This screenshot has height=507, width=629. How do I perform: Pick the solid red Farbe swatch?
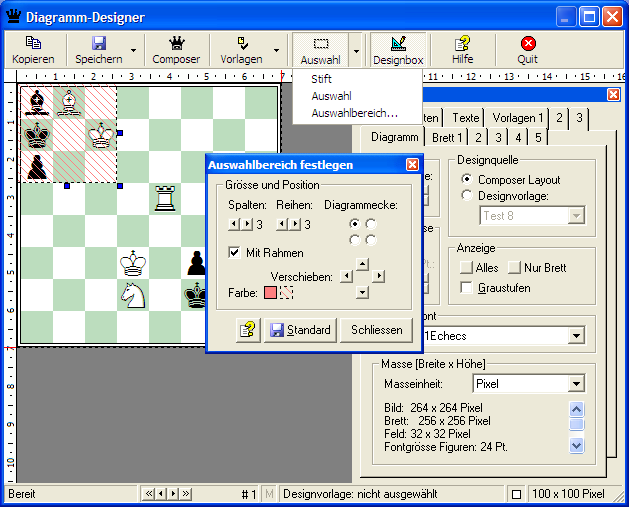[x=270, y=293]
